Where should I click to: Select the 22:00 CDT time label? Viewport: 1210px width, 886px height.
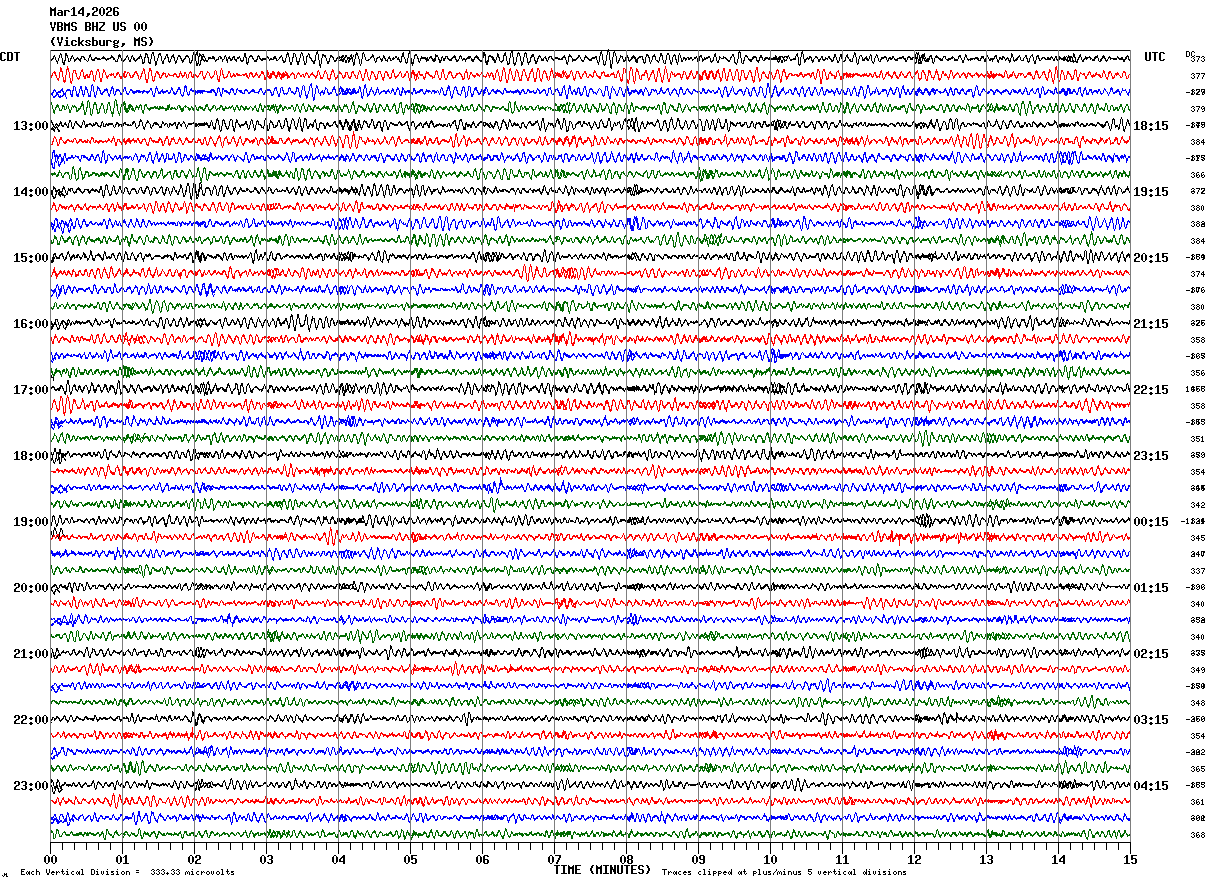coord(31,720)
